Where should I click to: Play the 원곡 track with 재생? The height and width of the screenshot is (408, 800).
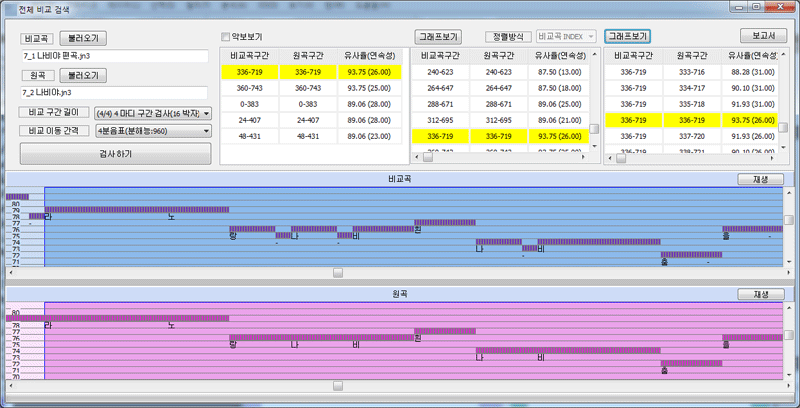[x=761, y=294]
